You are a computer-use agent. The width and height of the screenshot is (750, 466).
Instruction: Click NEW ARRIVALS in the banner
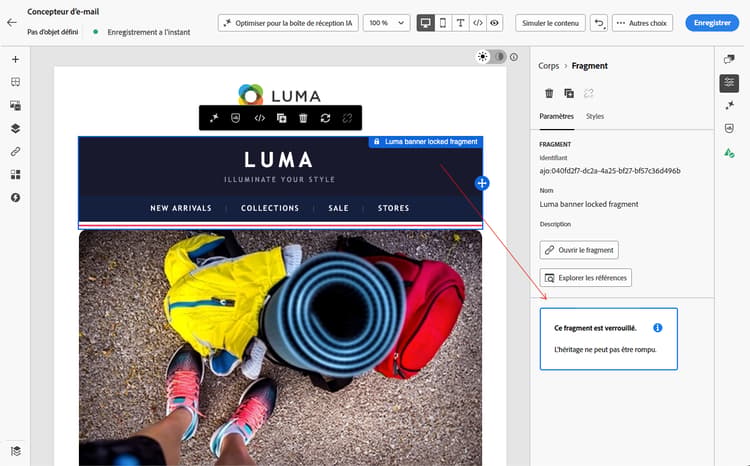[x=181, y=208]
